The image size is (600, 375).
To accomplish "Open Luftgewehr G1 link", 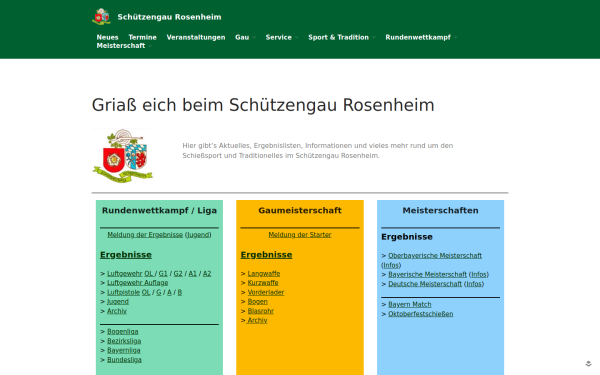I will tap(163, 273).
